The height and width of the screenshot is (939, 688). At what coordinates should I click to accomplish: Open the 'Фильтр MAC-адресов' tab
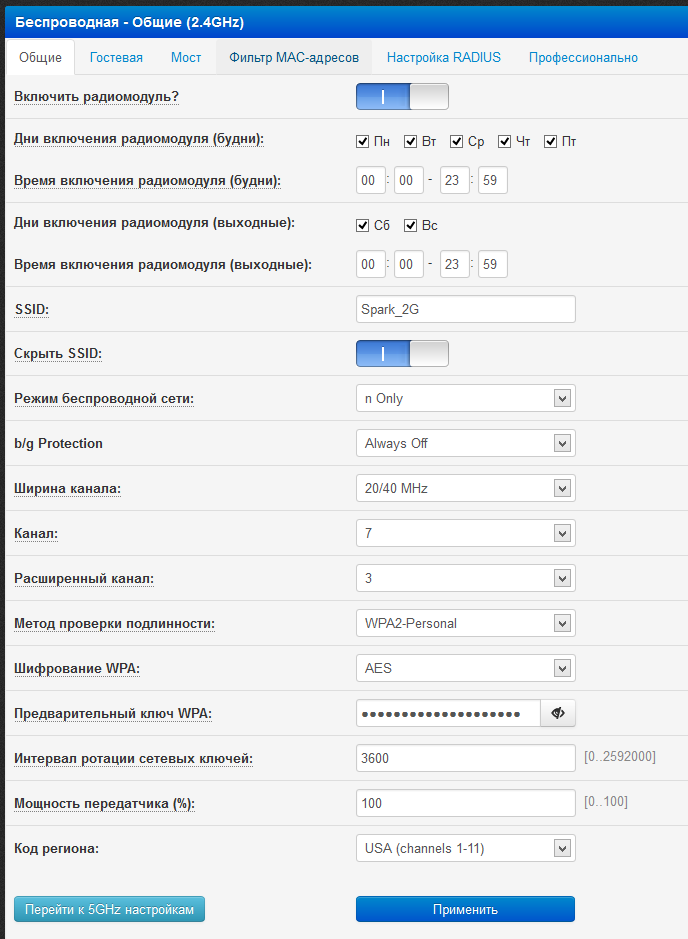(294, 58)
